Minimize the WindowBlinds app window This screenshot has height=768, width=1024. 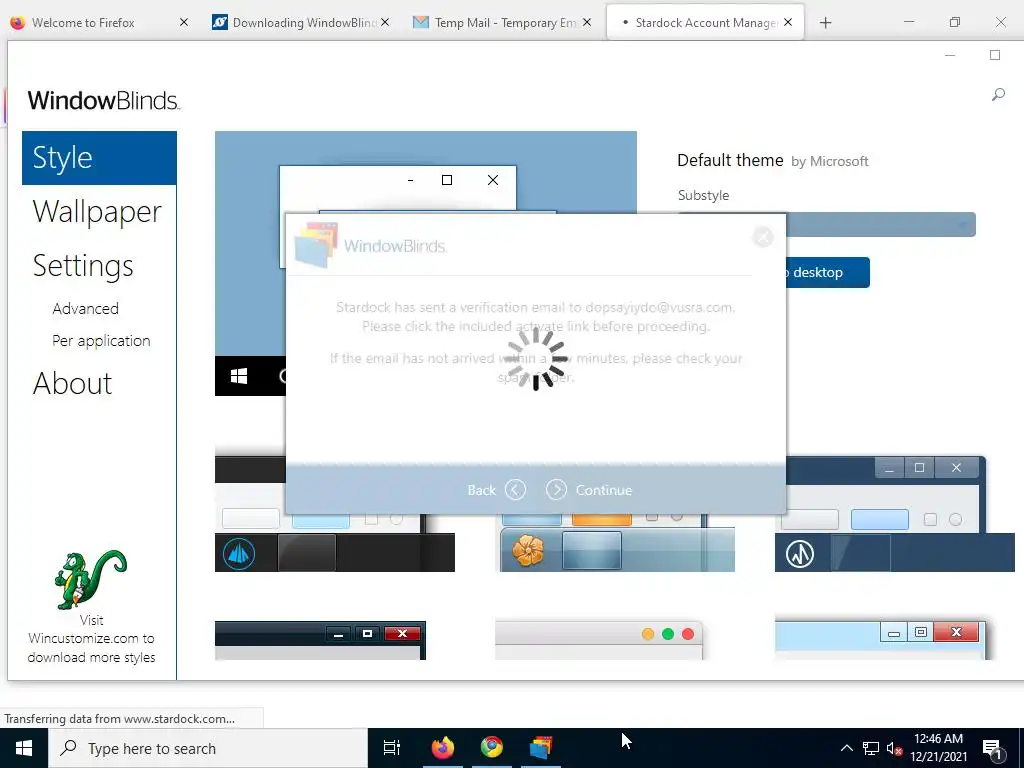point(950,56)
